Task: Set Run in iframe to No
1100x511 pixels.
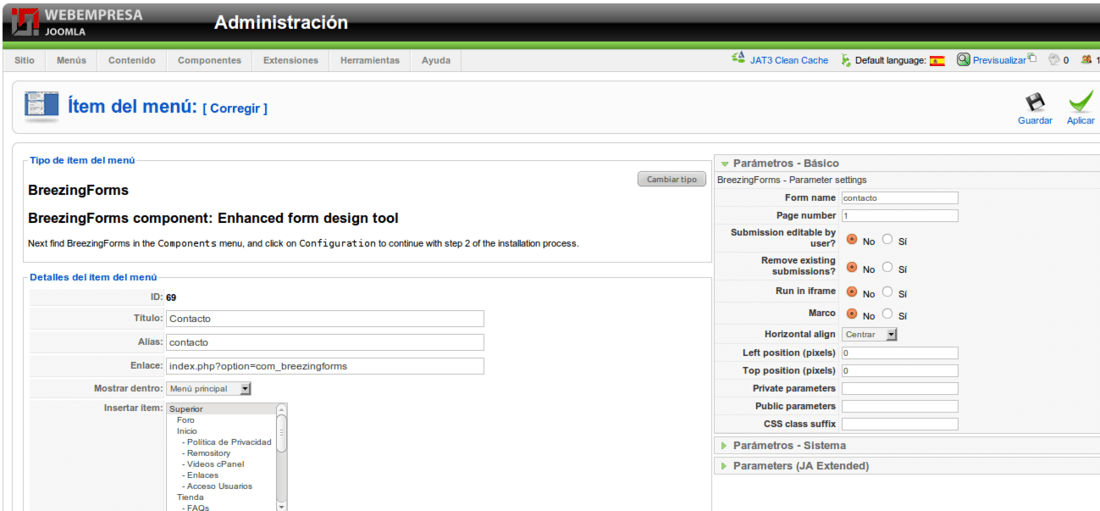Action: (852, 291)
